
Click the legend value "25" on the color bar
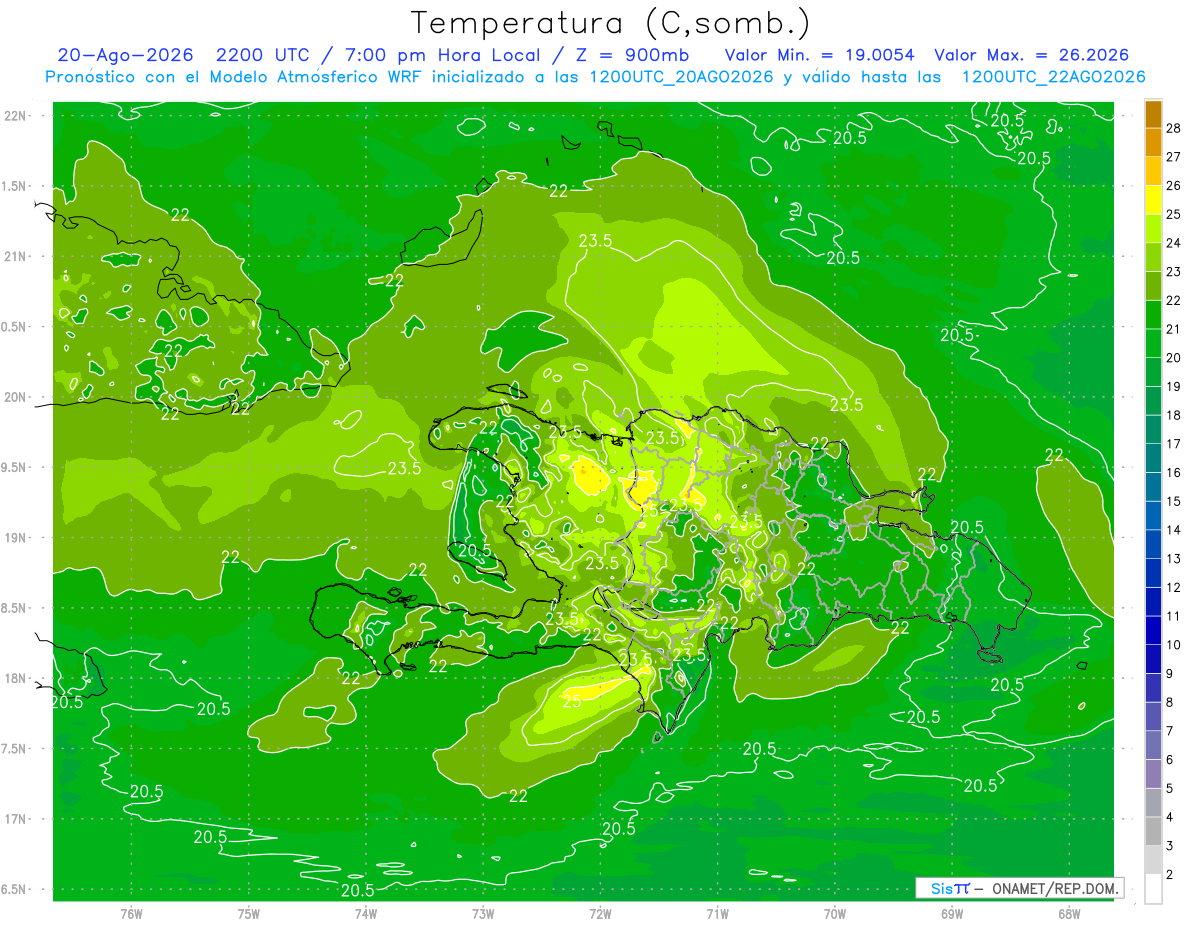click(1174, 214)
